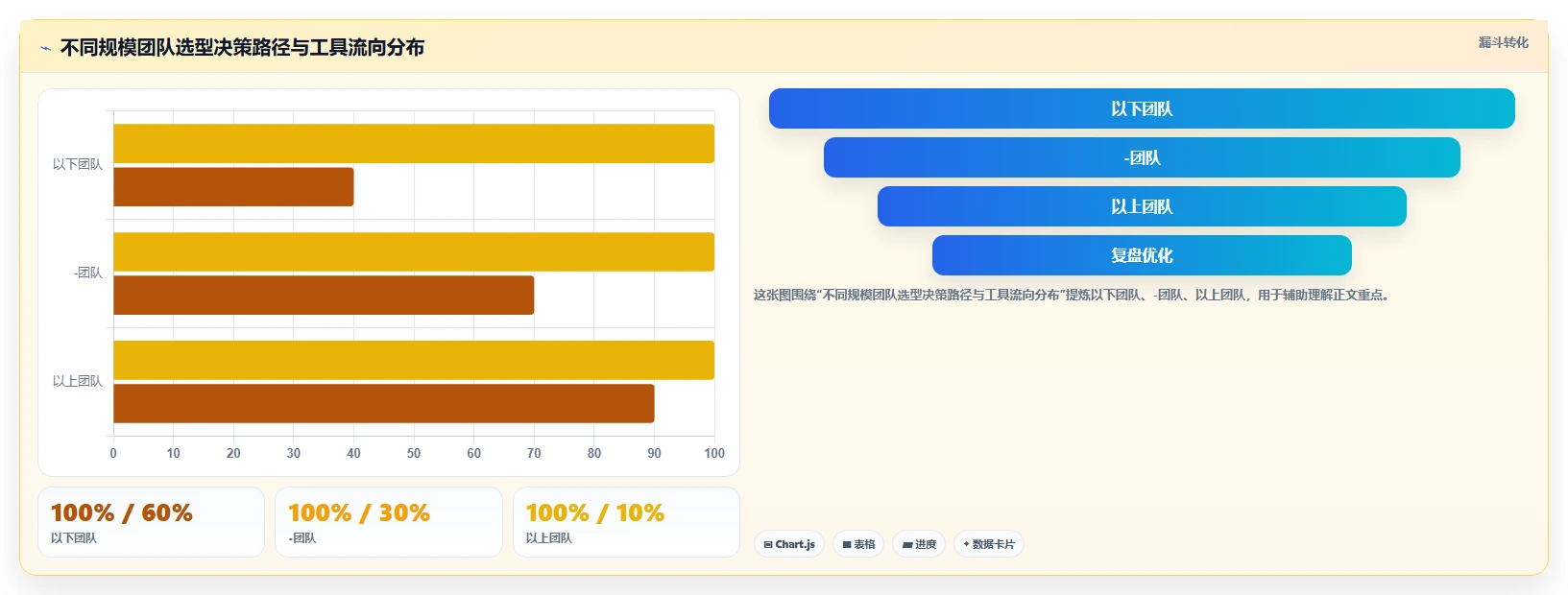
Task: Click the 100% / 60% stat card
Action: pyautogui.click(x=151, y=522)
